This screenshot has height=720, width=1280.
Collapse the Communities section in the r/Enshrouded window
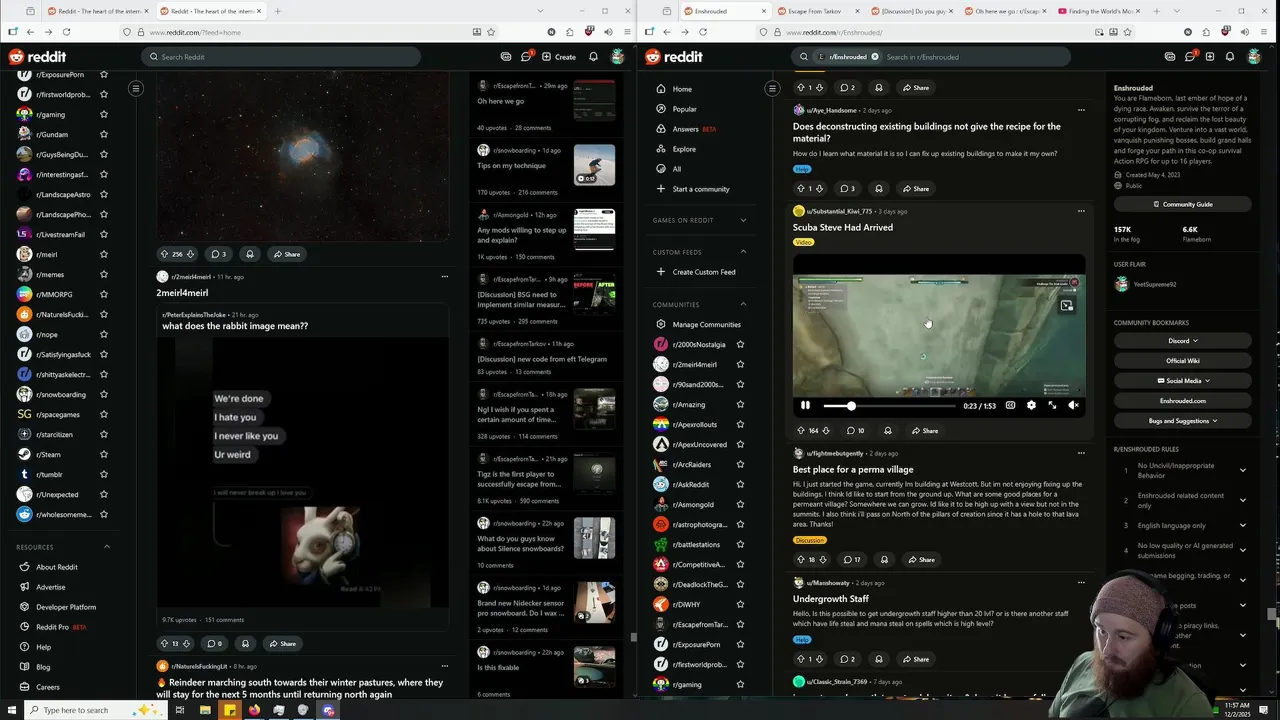[743, 304]
